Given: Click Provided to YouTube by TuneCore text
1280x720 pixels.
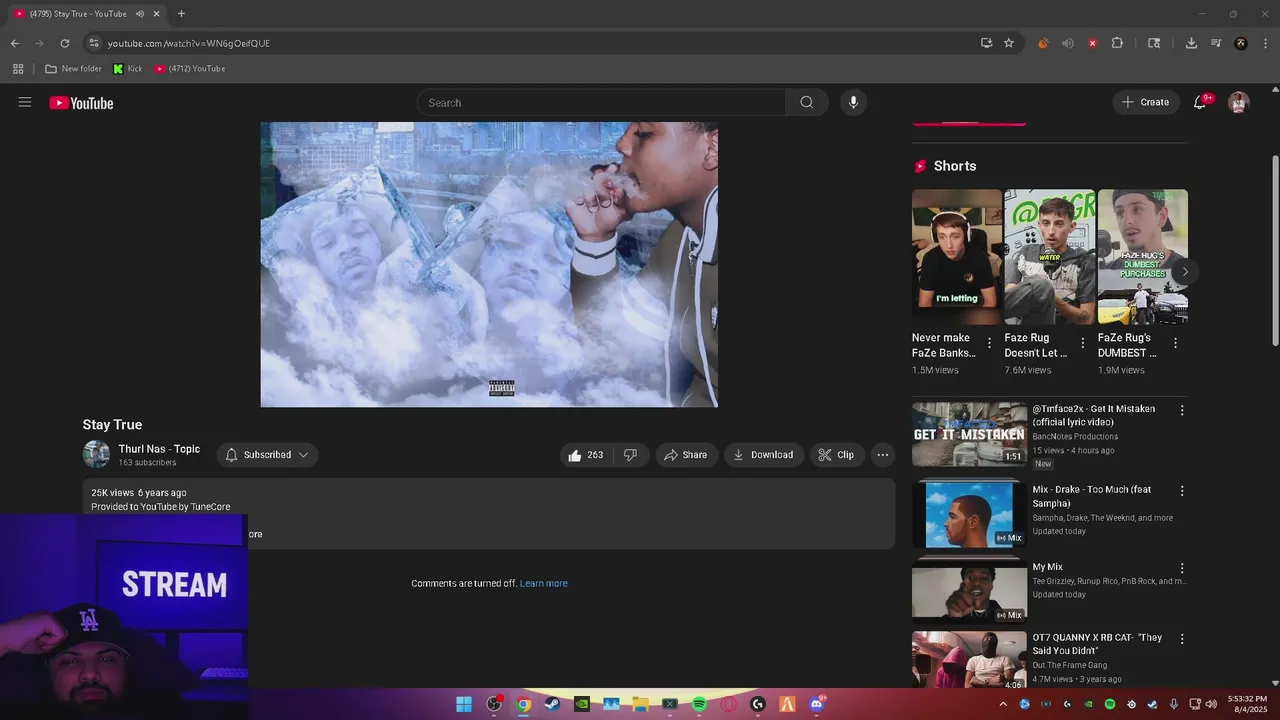Looking at the screenshot, I should [x=161, y=507].
